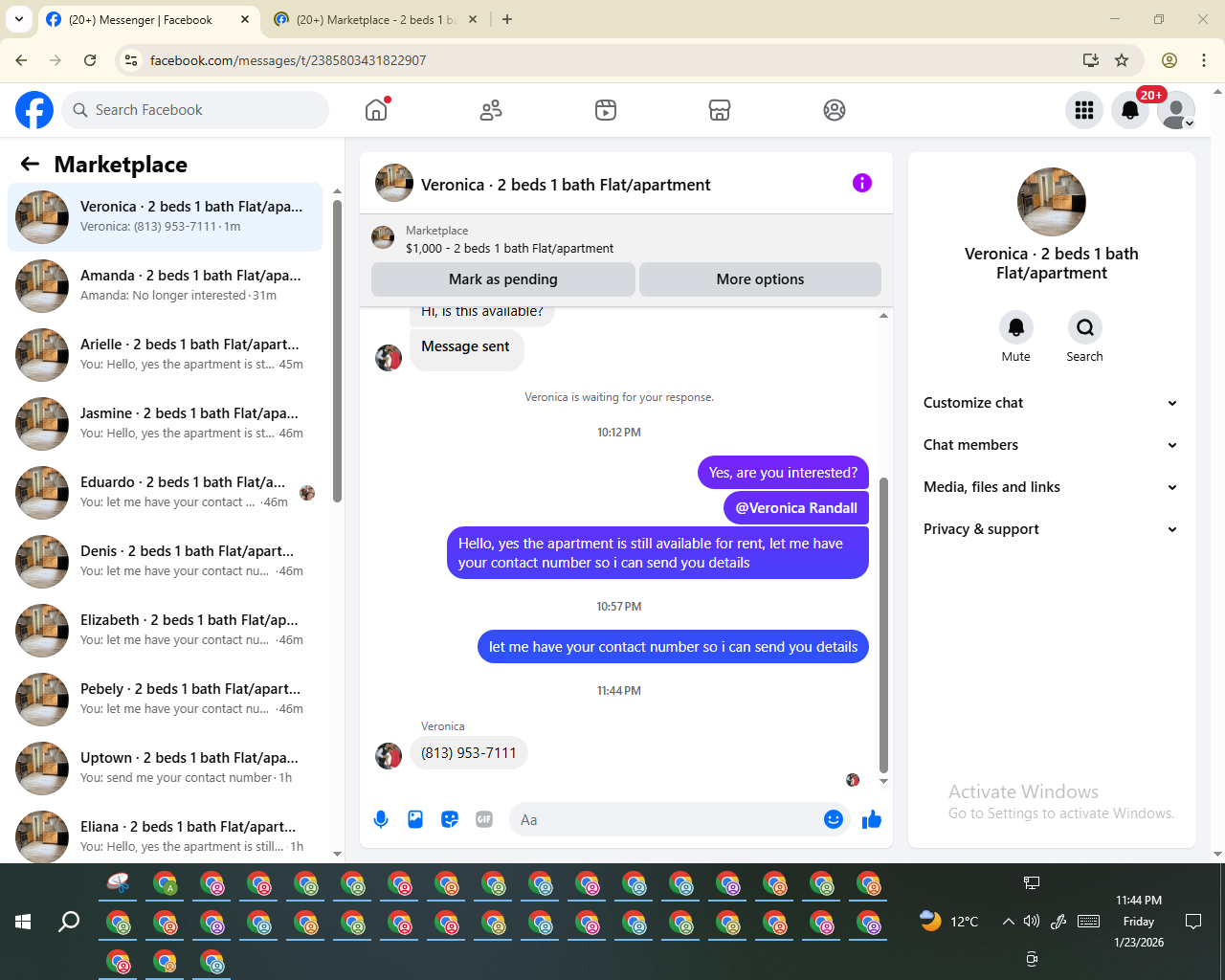Open the Windows notification center icon
Viewport: 1225px width, 980px height.
(1193, 922)
